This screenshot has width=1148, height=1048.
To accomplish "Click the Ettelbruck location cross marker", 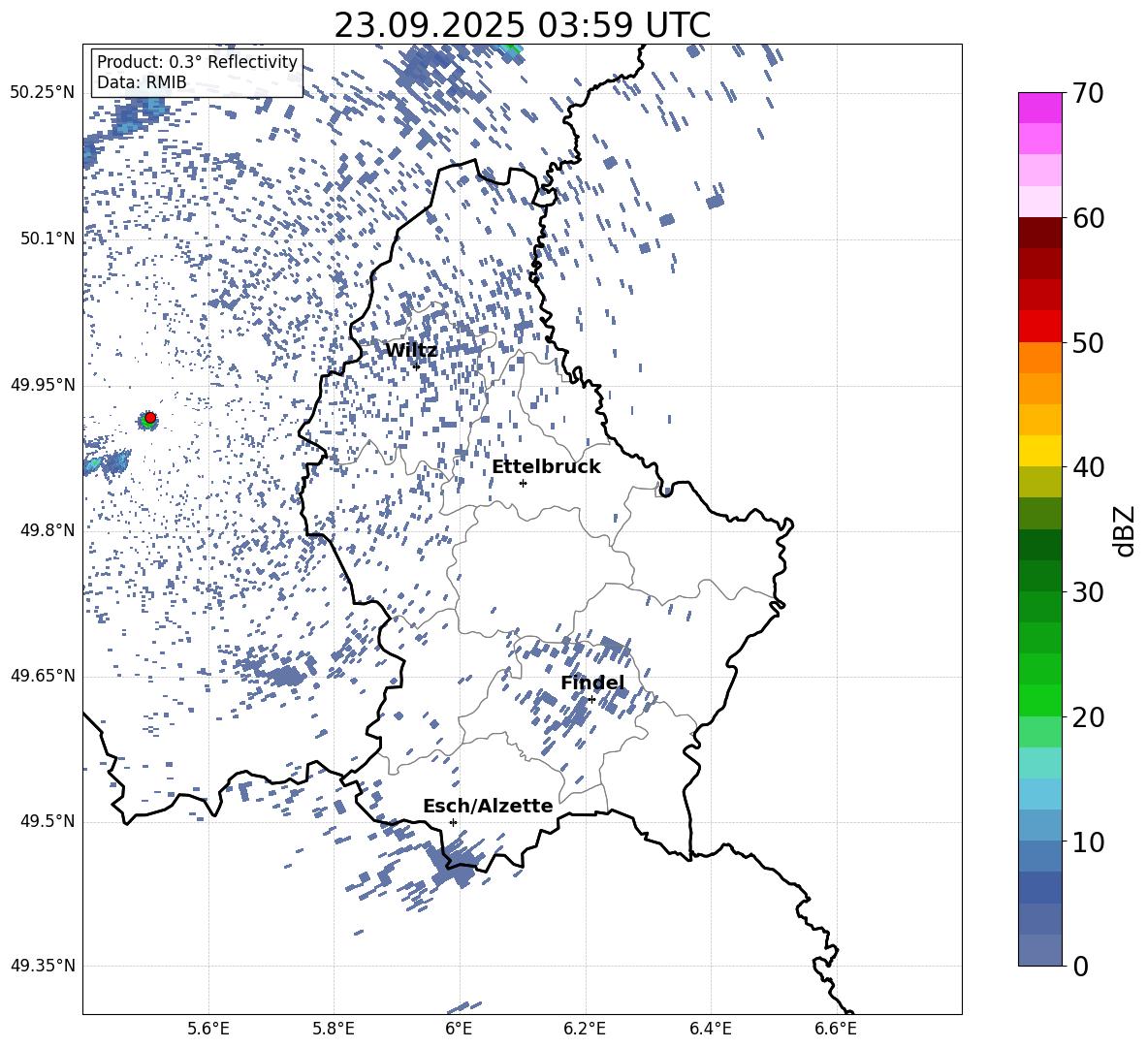I will pos(523,483).
